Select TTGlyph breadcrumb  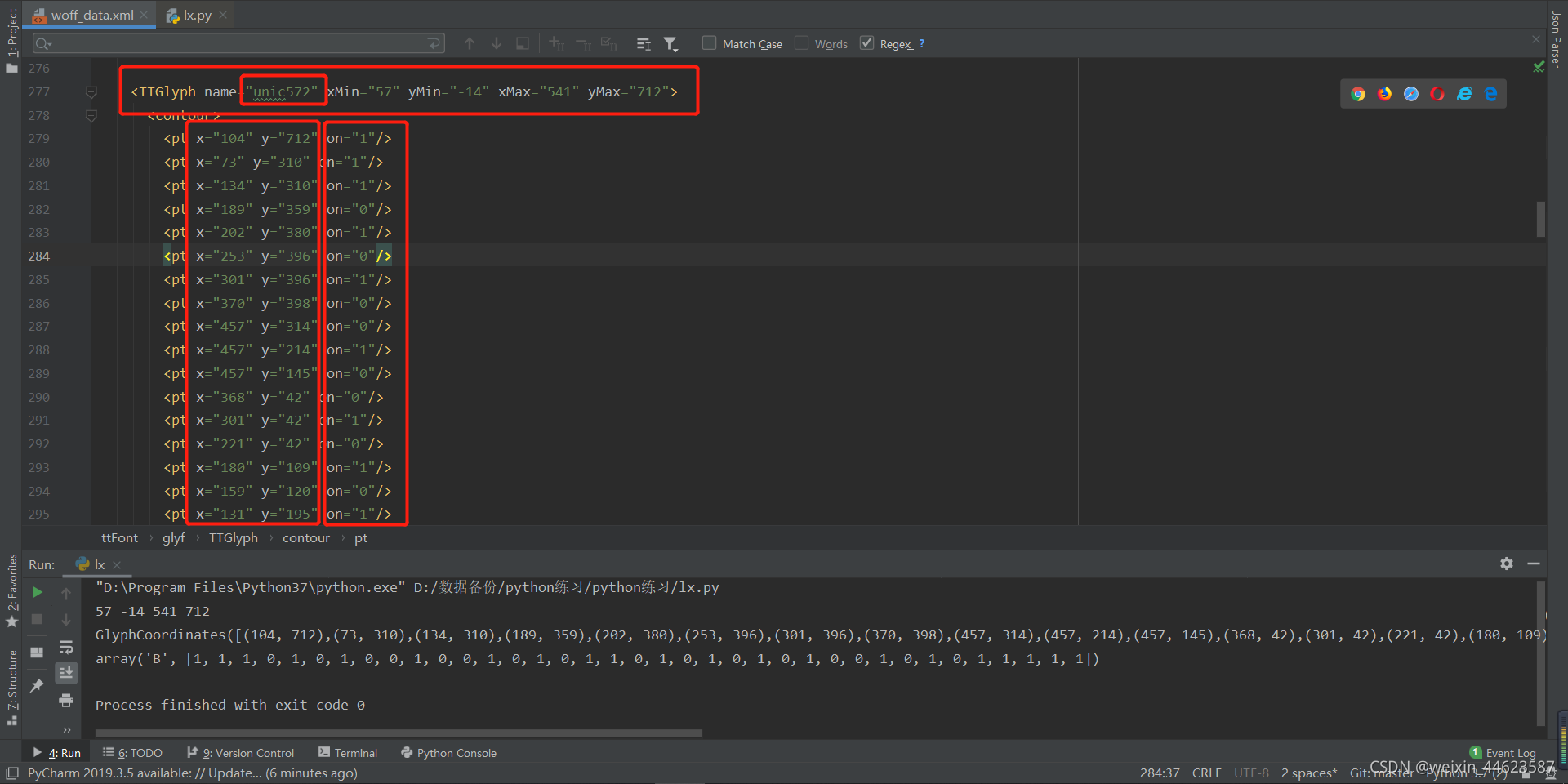233,537
